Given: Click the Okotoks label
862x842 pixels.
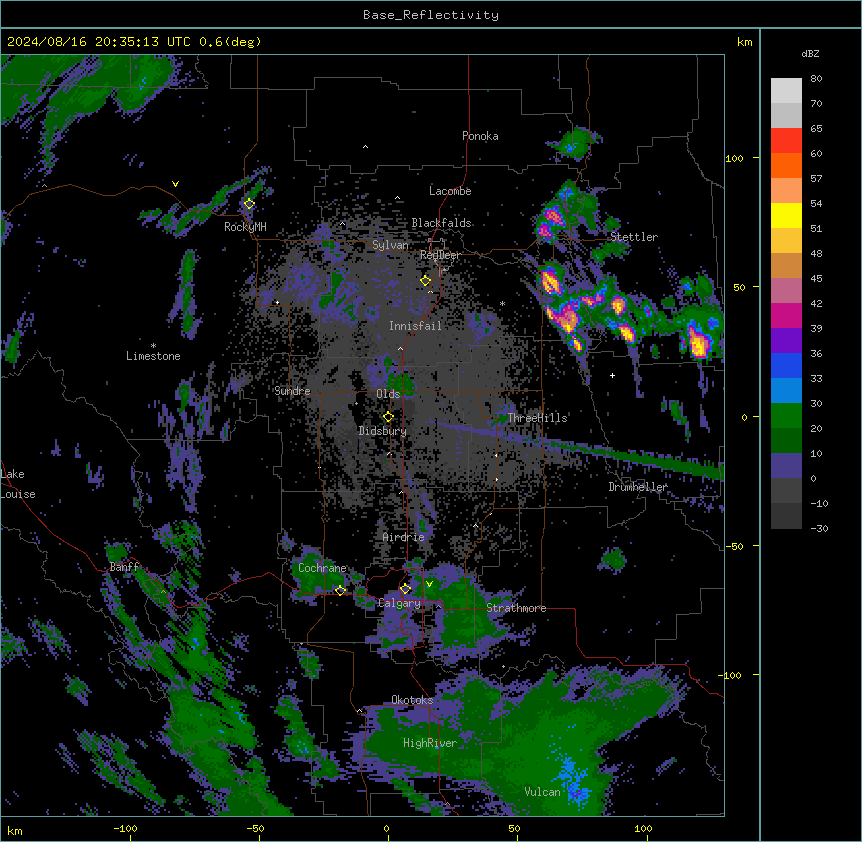Looking at the screenshot, I should [412, 700].
